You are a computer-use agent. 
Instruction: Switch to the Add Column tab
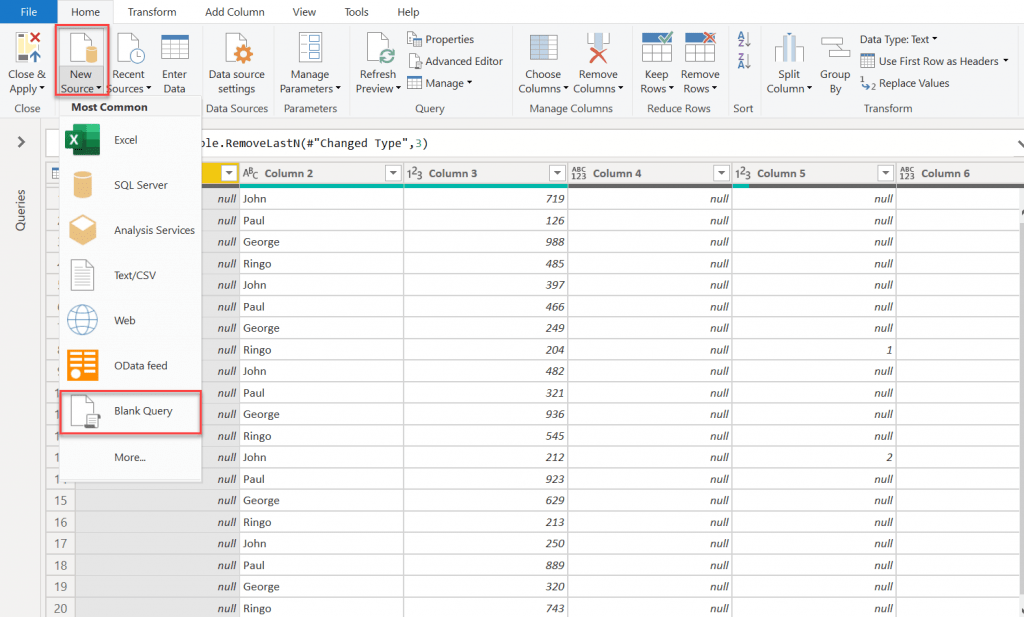coord(234,12)
